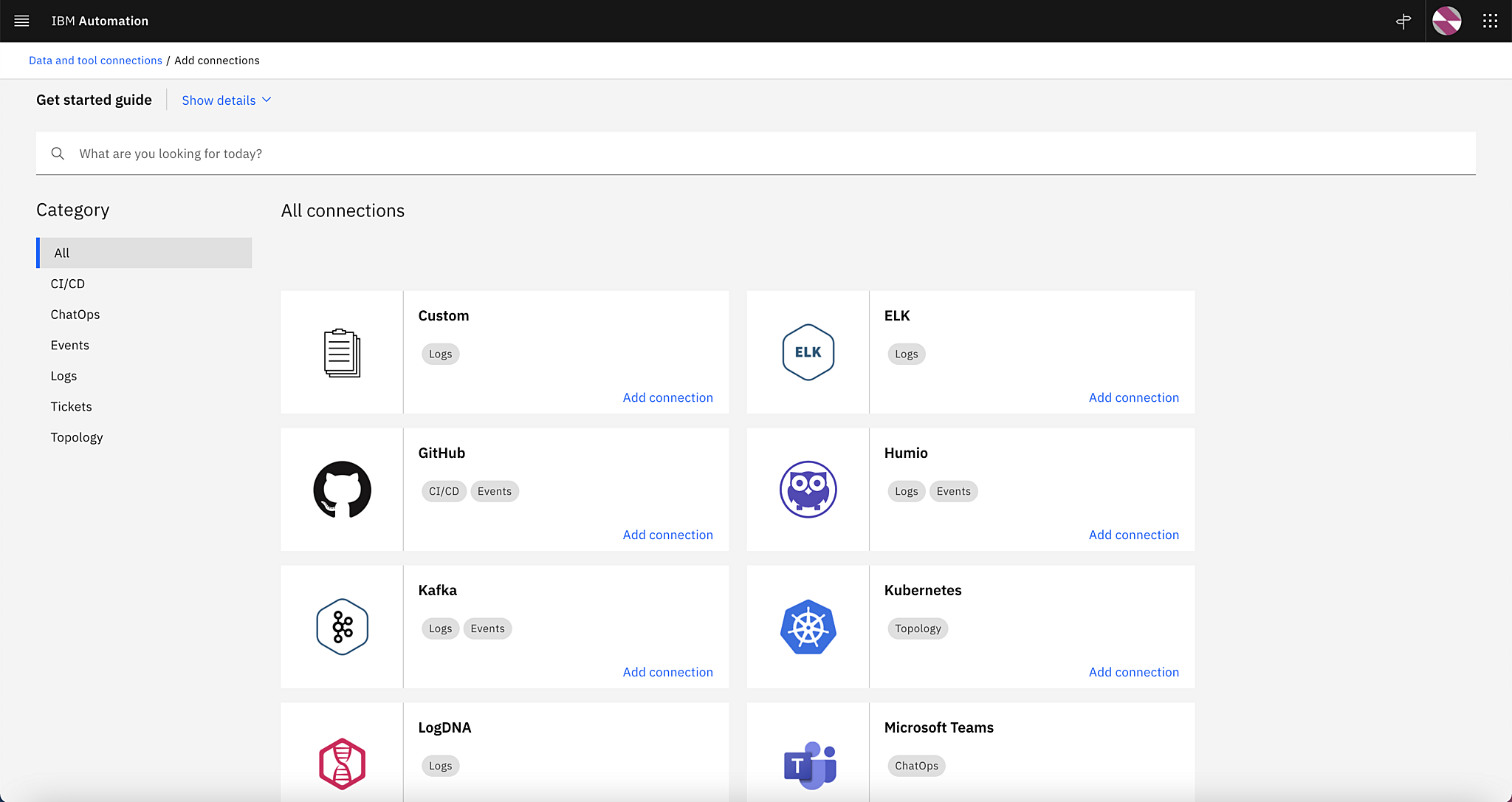Select the Tickets category
This screenshot has height=802, width=1512.
144,407
